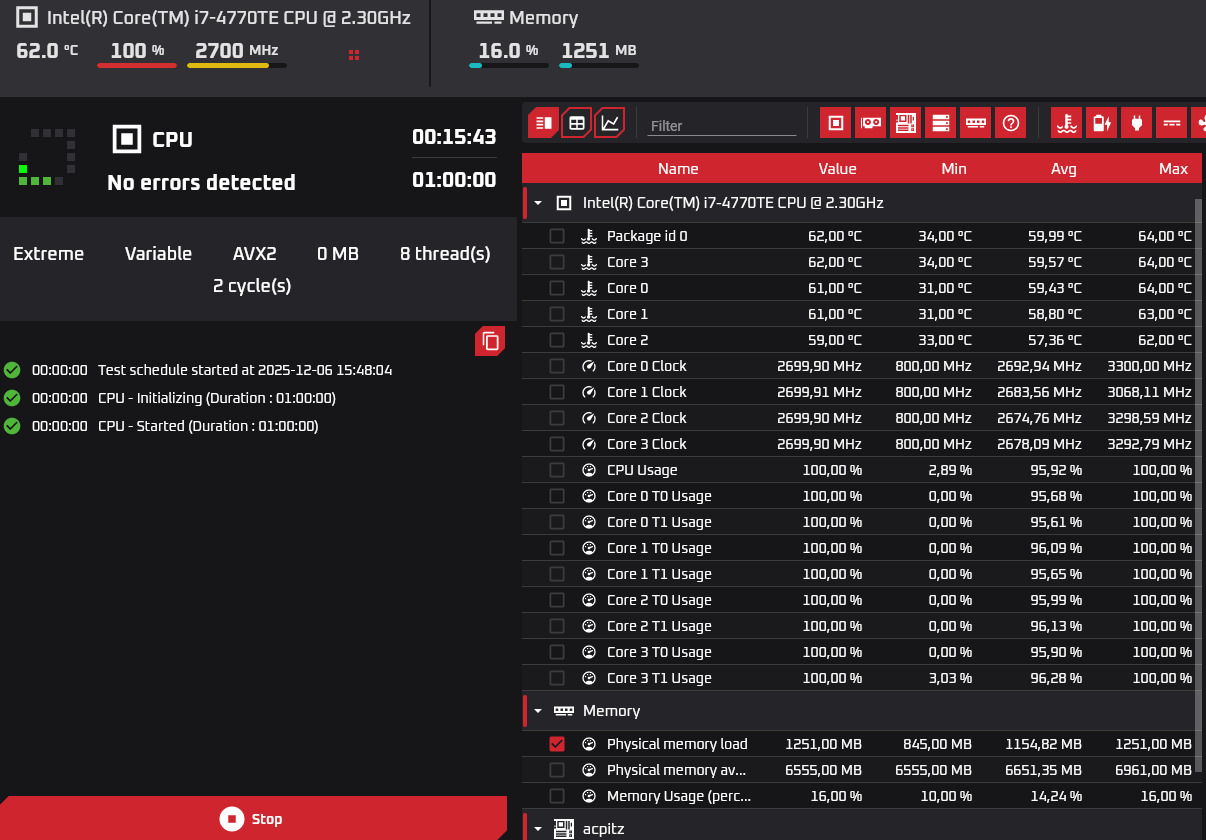Check the Core 2 Clock checkbox

pyautogui.click(x=557, y=418)
